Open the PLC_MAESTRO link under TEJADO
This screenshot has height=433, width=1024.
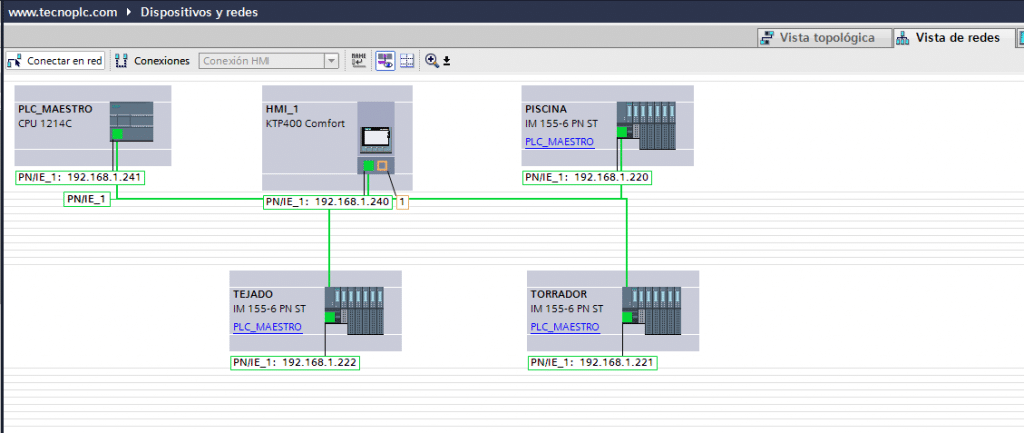pyautogui.click(x=267, y=327)
